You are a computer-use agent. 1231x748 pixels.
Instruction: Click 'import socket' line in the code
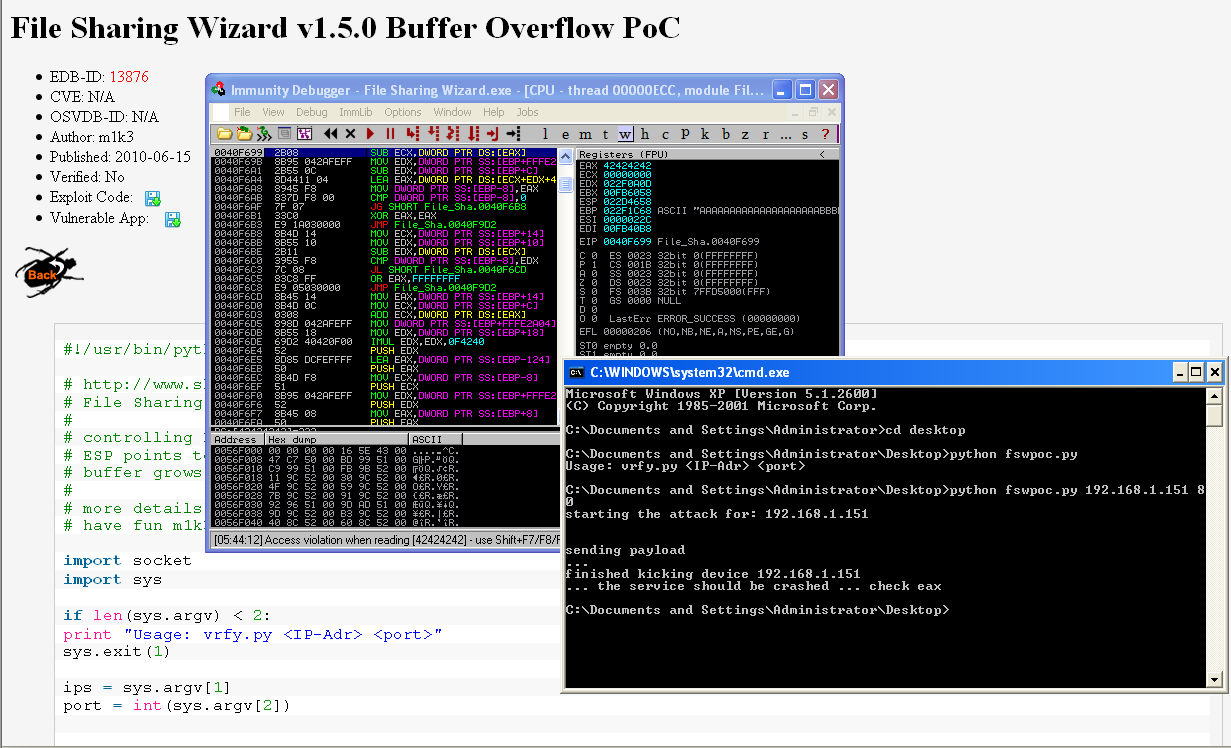pos(127,560)
